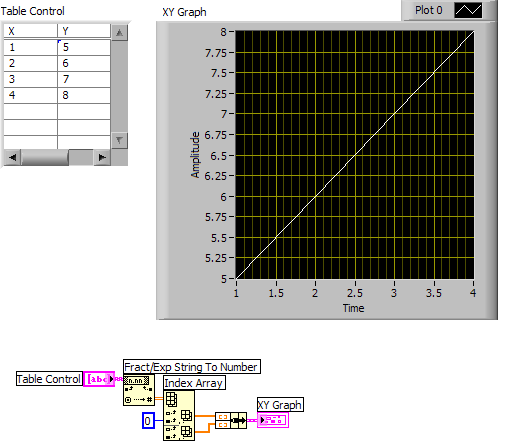Screen dimensions: 509x447
Task: Click the table scroll down arrow
Action: [119, 140]
